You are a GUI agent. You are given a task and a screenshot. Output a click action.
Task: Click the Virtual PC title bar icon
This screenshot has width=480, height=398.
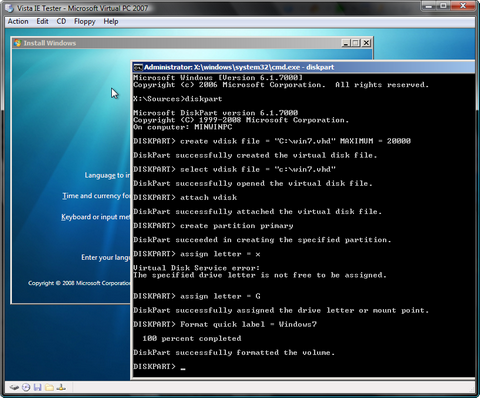(10, 8)
